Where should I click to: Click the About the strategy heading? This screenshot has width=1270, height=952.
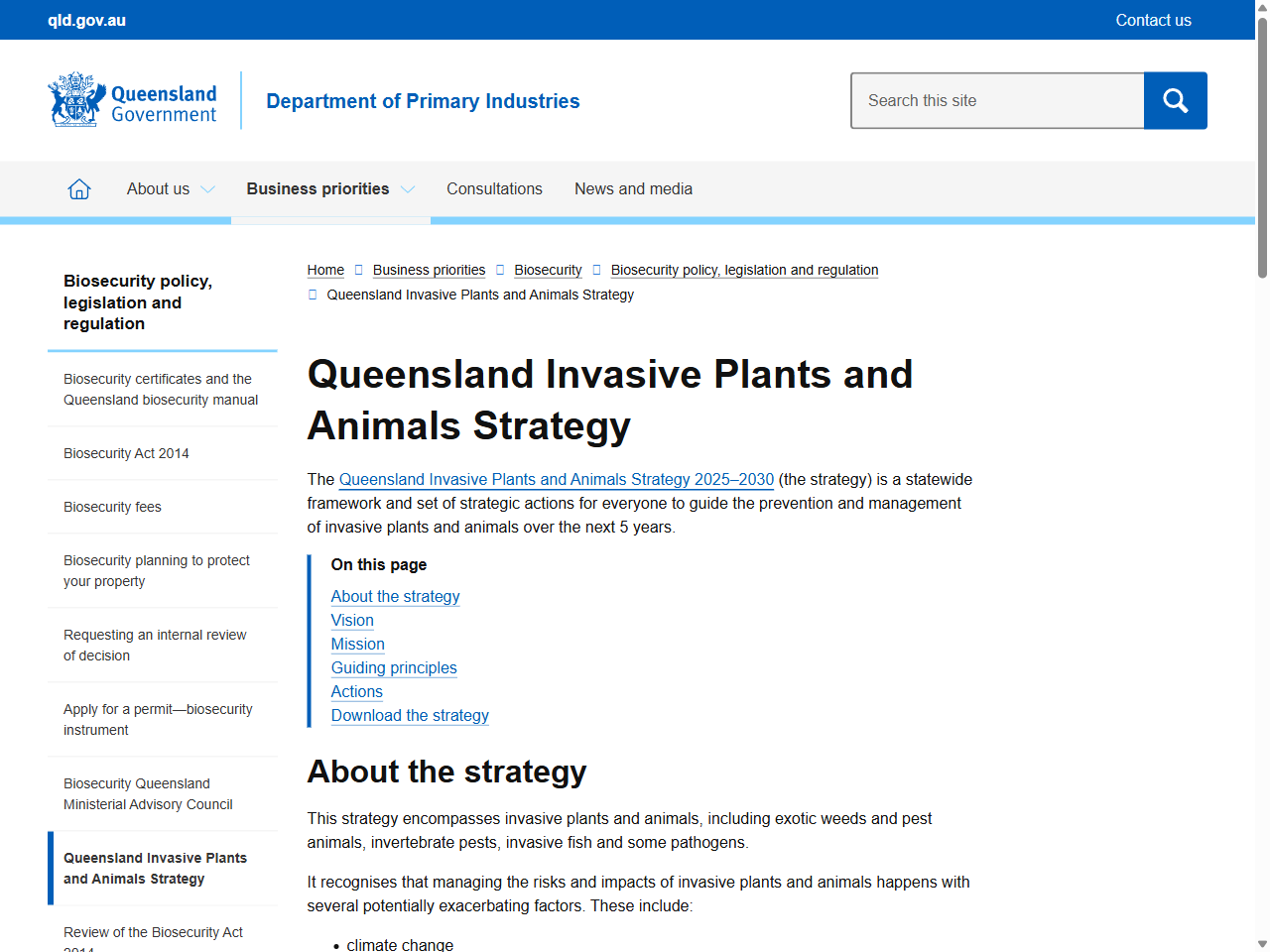[x=446, y=772]
